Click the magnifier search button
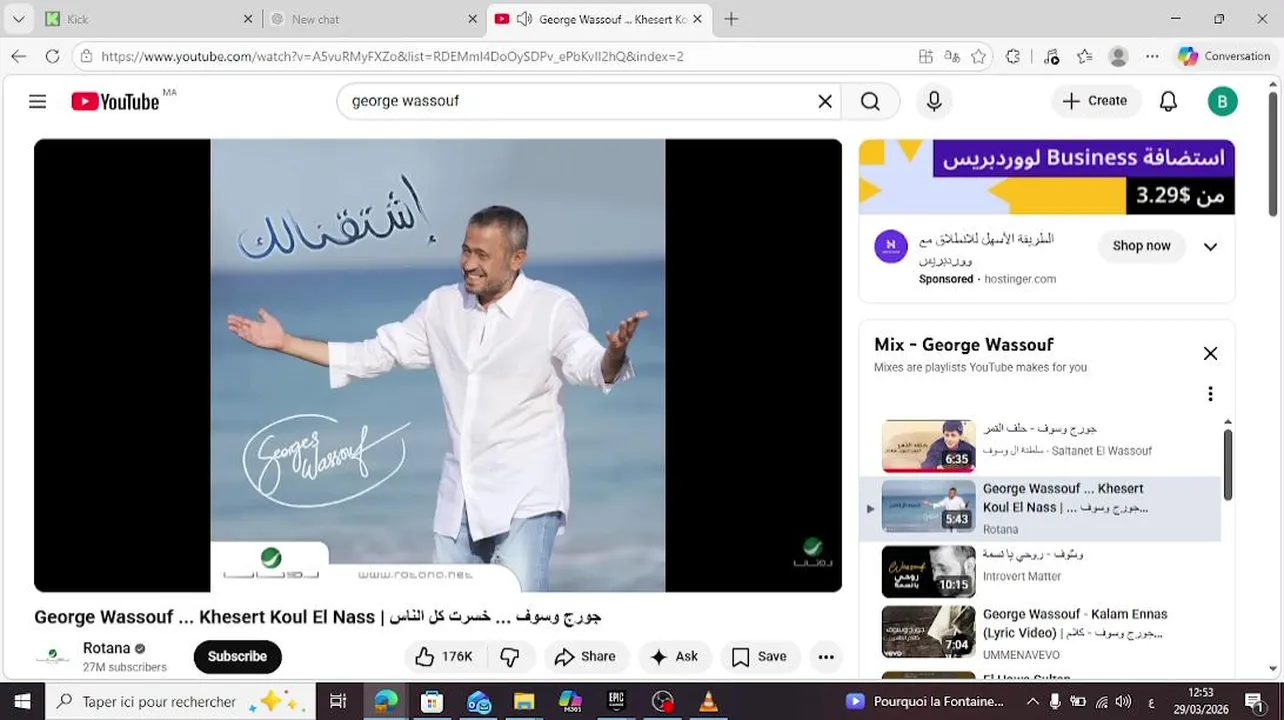This screenshot has width=1284, height=720. [870, 101]
